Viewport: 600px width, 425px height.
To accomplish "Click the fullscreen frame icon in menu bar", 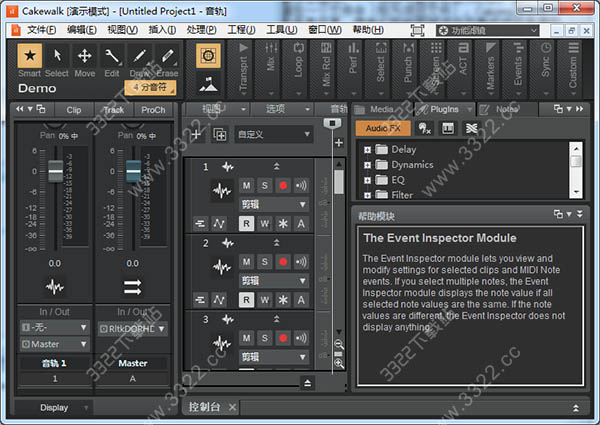I will (x=417, y=30).
